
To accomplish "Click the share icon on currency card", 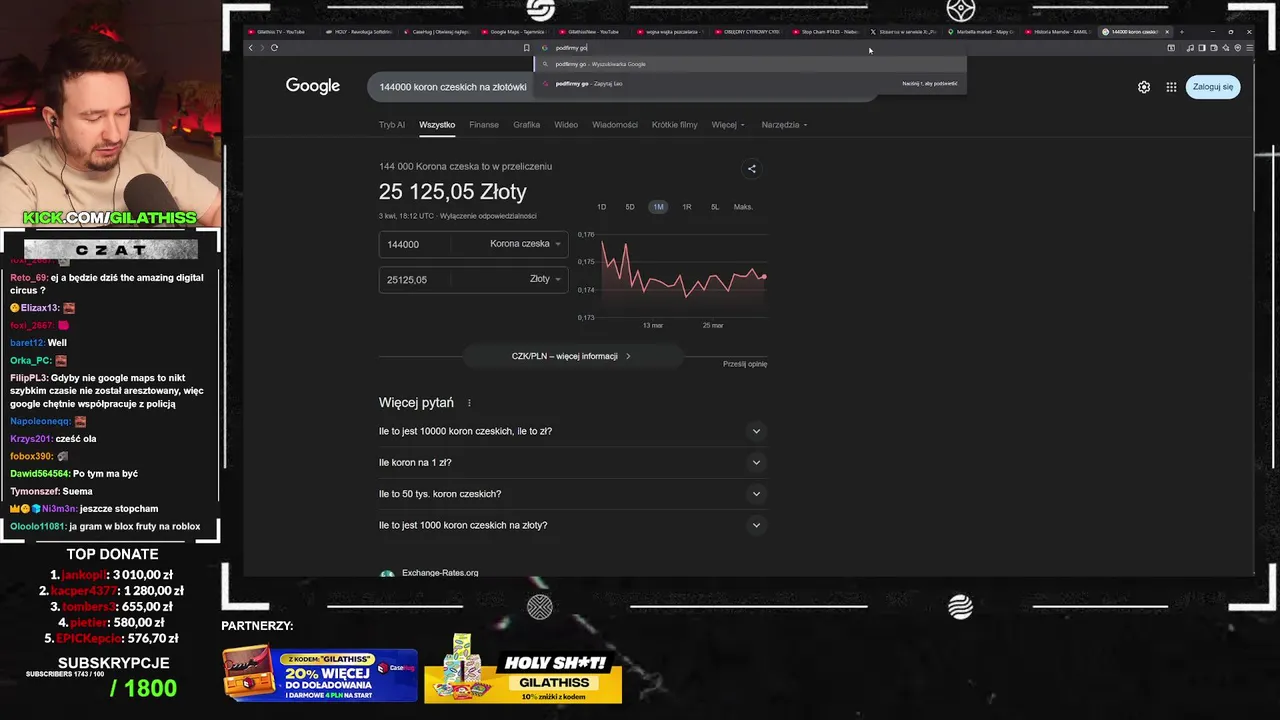I will click(752, 169).
